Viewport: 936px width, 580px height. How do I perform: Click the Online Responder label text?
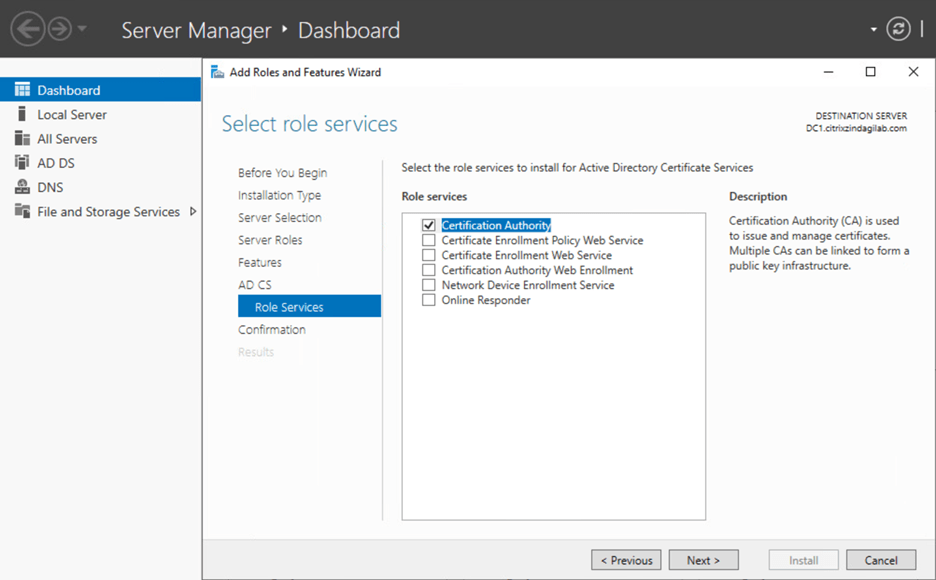pos(486,300)
